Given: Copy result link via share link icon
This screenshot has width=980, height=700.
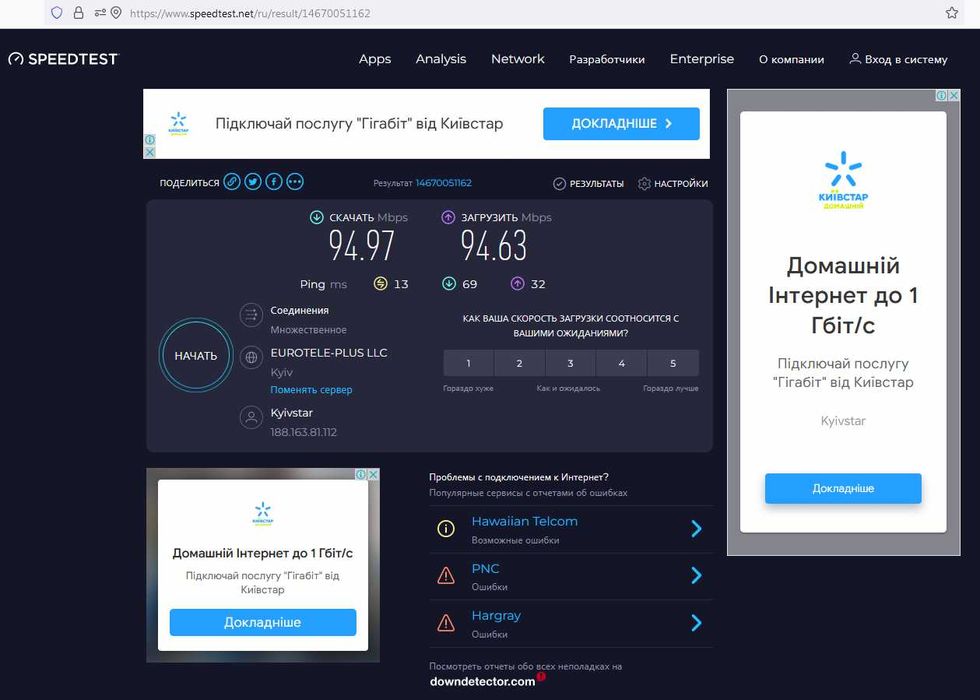Looking at the screenshot, I should tap(232, 182).
